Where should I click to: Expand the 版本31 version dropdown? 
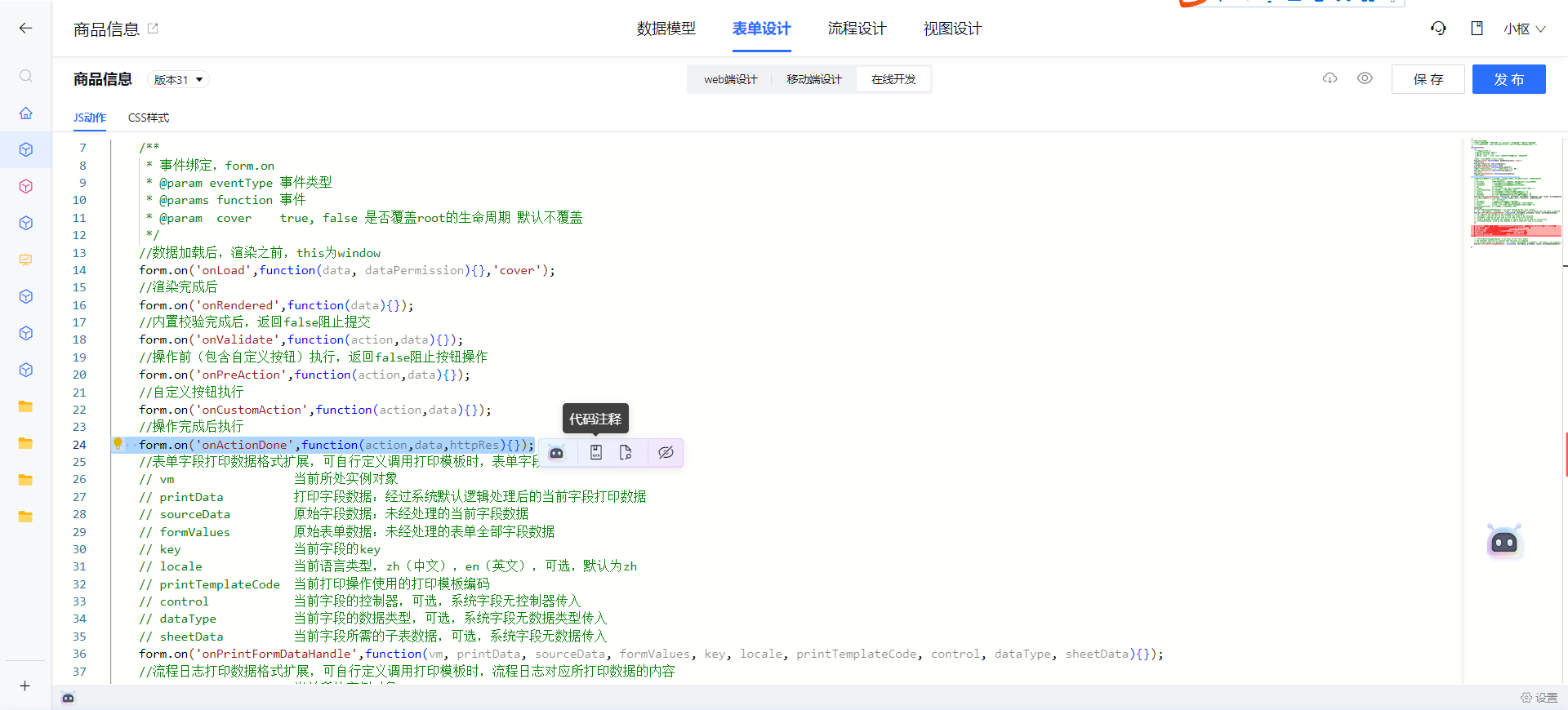pos(178,79)
